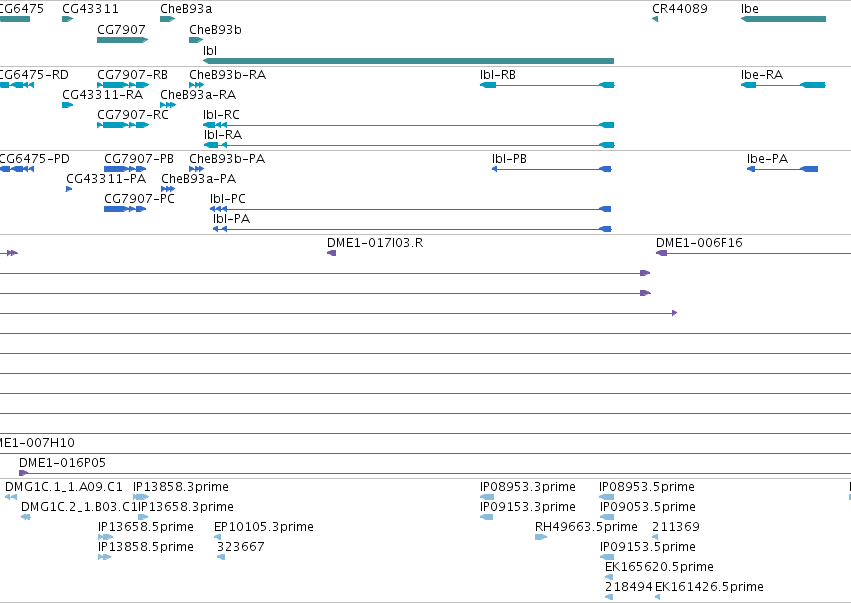The height and width of the screenshot is (603, 851).
Task: Select IP13658.5prime EST label
Action: click(146, 527)
